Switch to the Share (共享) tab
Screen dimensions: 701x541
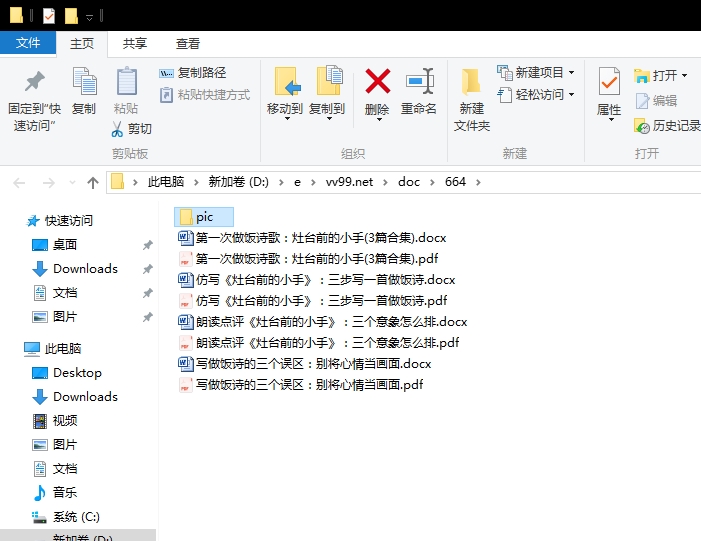click(x=135, y=43)
